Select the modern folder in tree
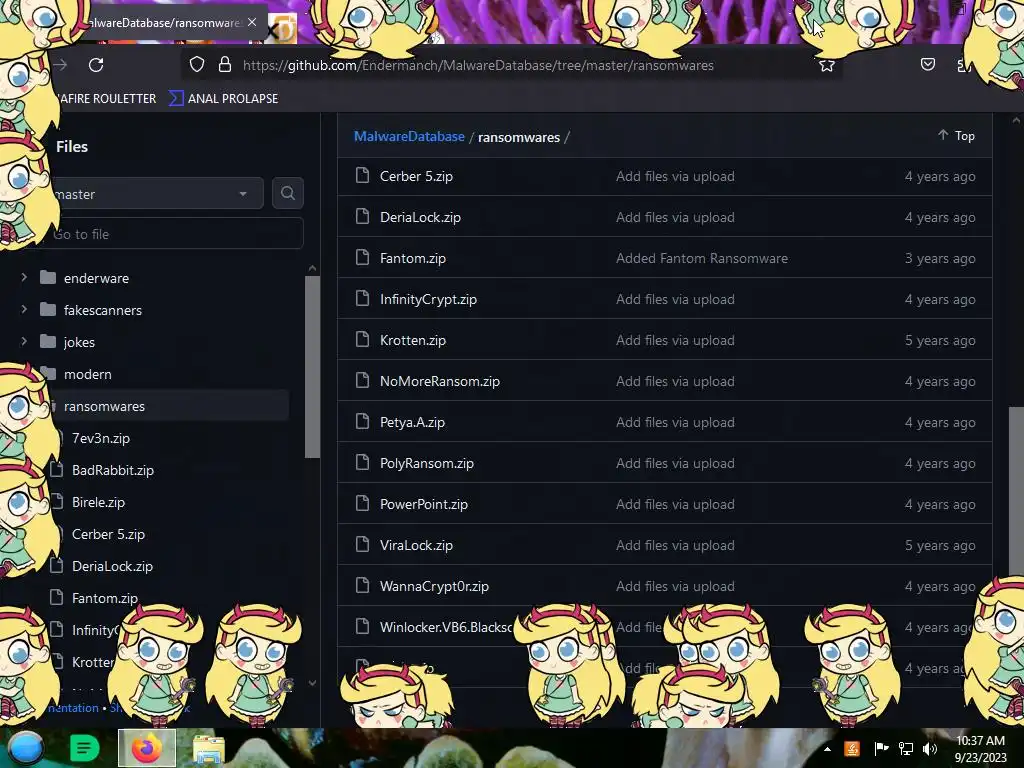Image resolution: width=1024 pixels, height=768 pixels. (x=88, y=374)
